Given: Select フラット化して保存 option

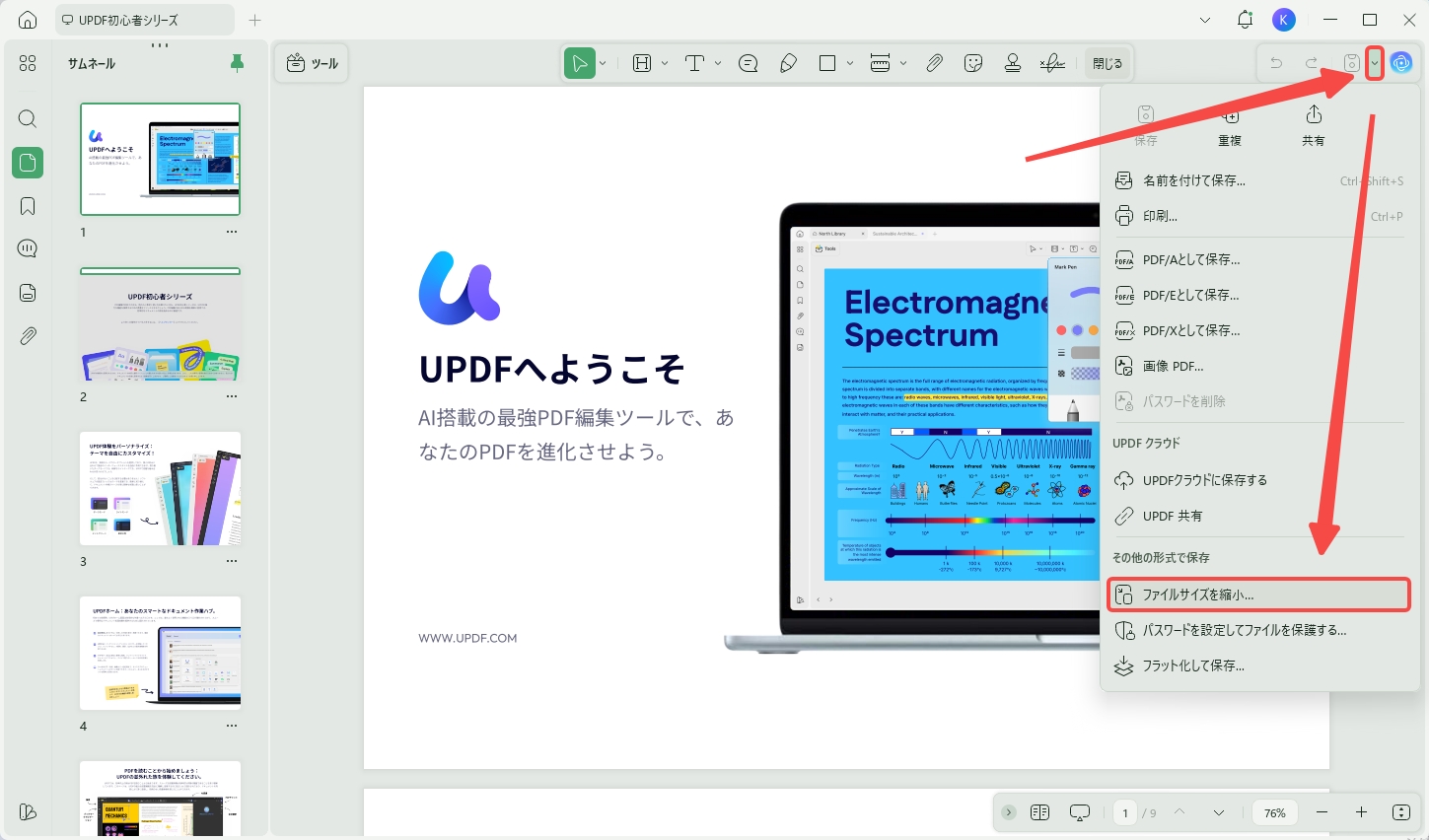Looking at the screenshot, I should [1259, 665].
